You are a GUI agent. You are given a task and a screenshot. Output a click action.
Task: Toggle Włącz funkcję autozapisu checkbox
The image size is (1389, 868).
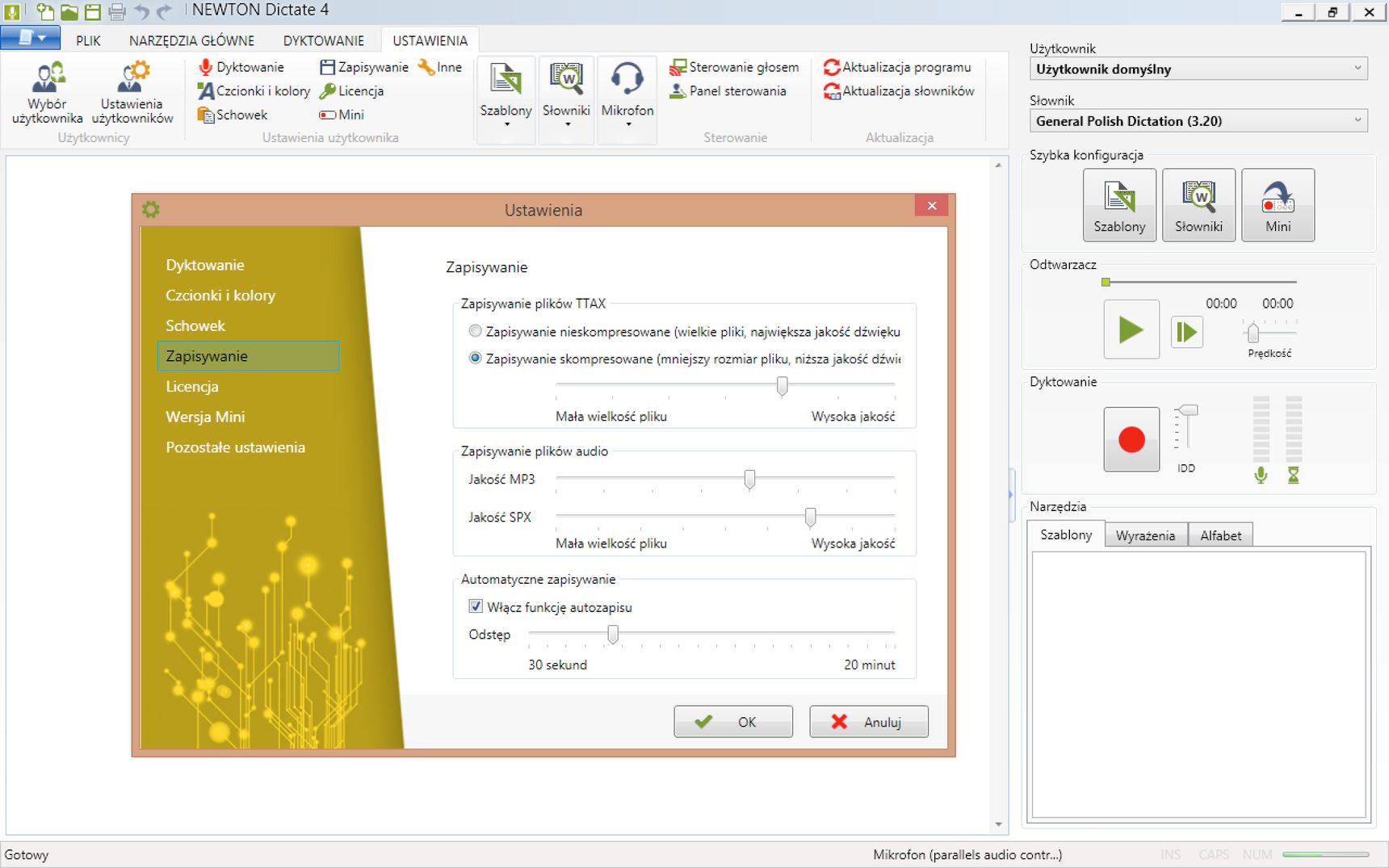(476, 606)
